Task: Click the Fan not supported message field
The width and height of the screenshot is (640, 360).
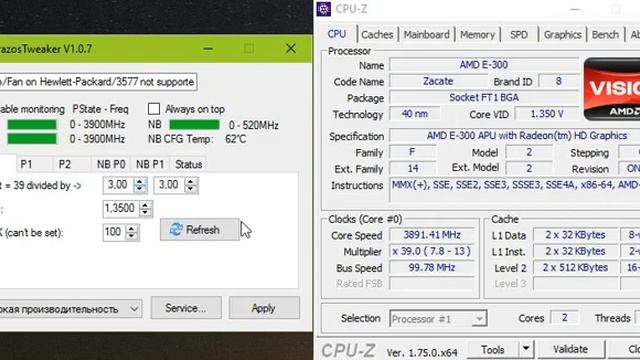Action: point(98,82)
